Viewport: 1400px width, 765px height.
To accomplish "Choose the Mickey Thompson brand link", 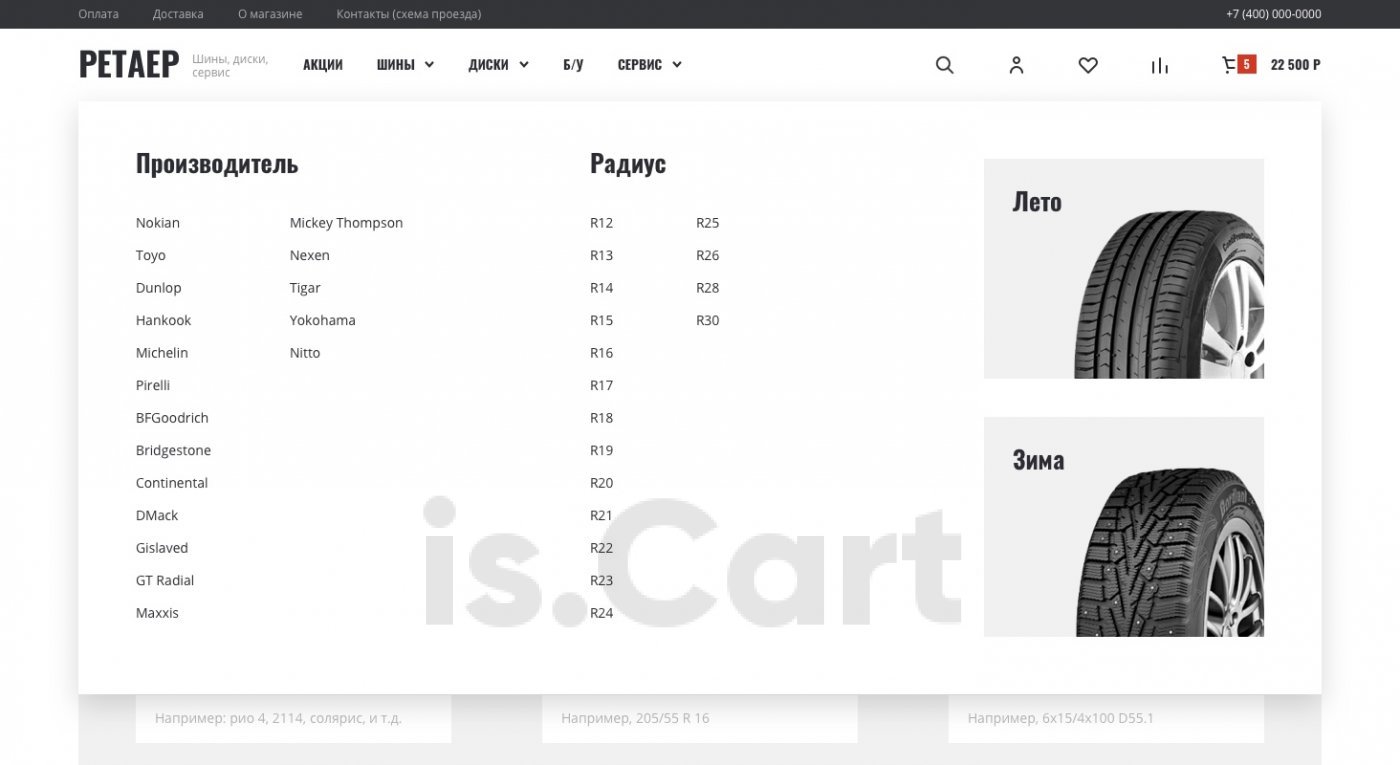I will pyautogui.click(x=346, y=223).
